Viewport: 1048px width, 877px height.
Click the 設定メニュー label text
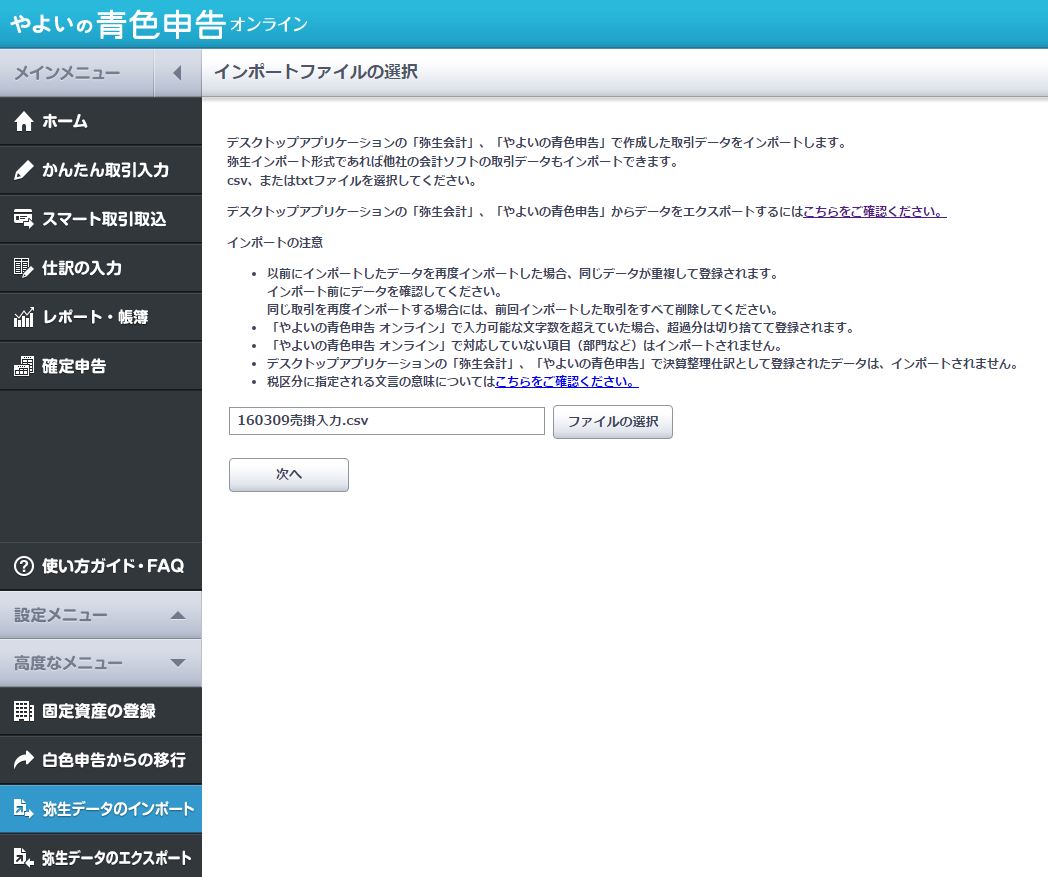pyautogui.click(x=61, y=615)
